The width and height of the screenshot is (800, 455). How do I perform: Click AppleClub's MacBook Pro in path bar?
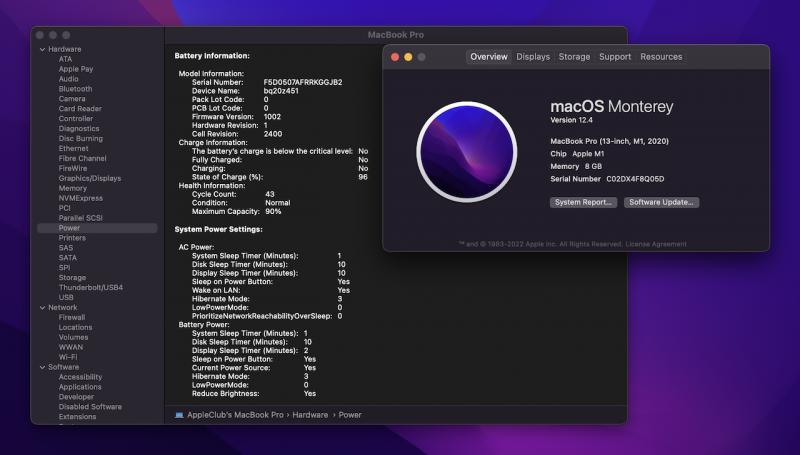coord(235,415)
